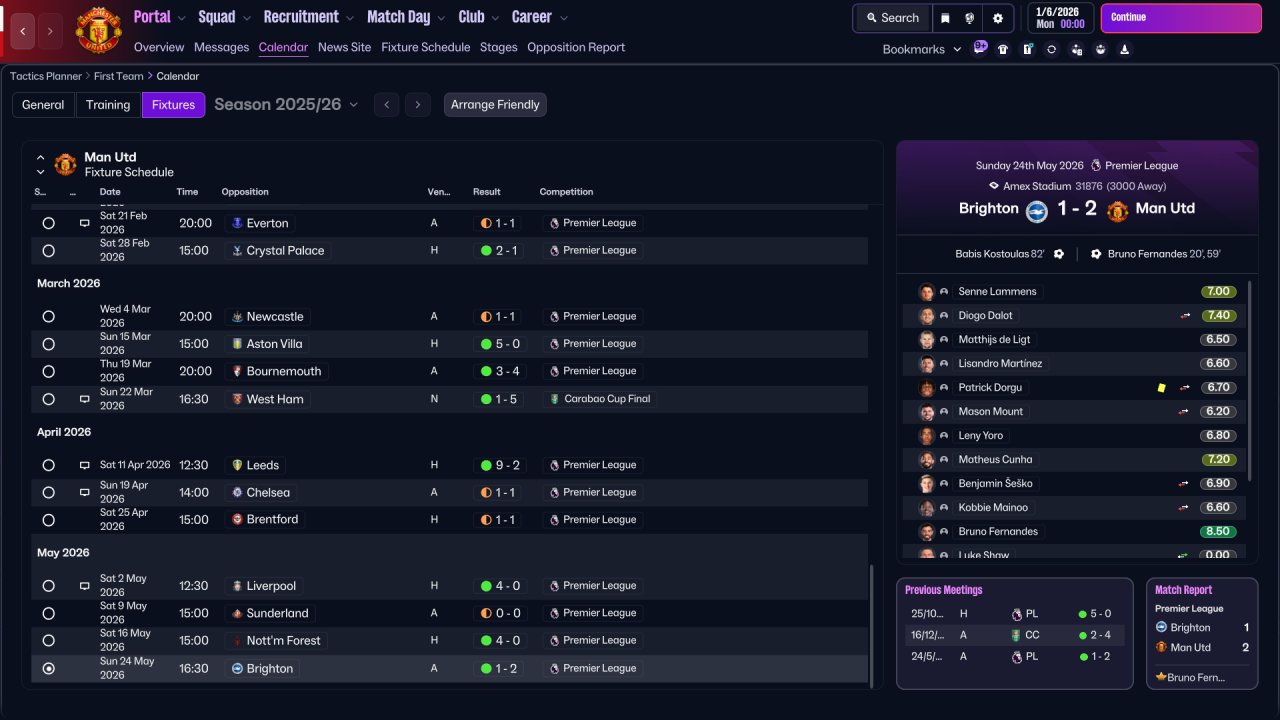Switch to the Stages tab
The height and width of the screenshot is (720, 1280).
[x=498, y=47]
